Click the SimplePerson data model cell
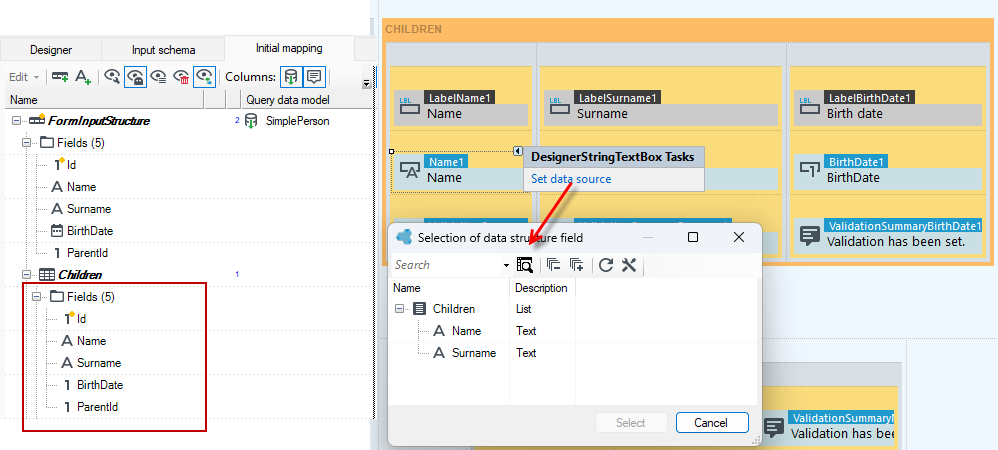This screenshot has width=998, height=450. point(297,121)
